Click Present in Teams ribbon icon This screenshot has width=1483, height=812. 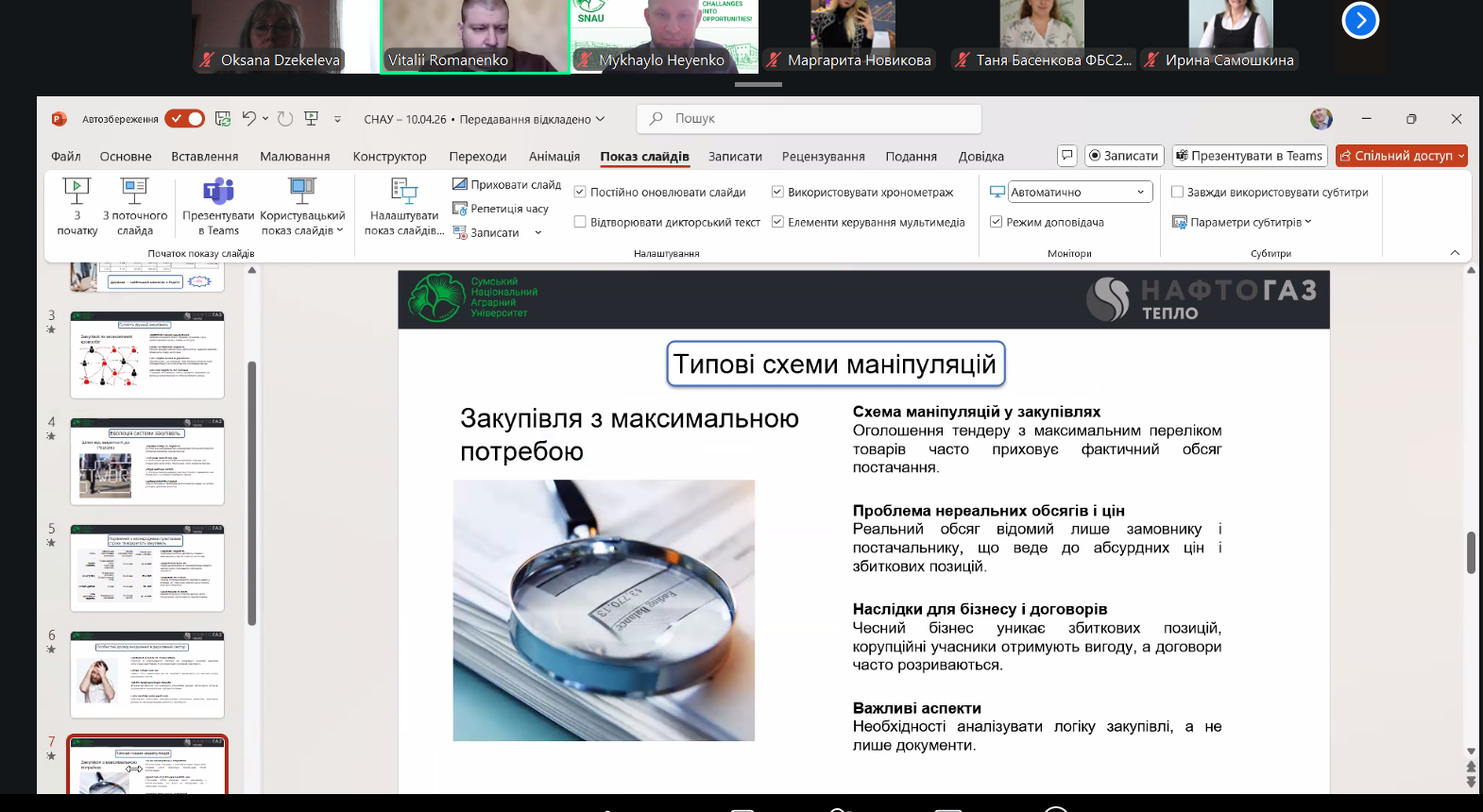tap(218, 193)
